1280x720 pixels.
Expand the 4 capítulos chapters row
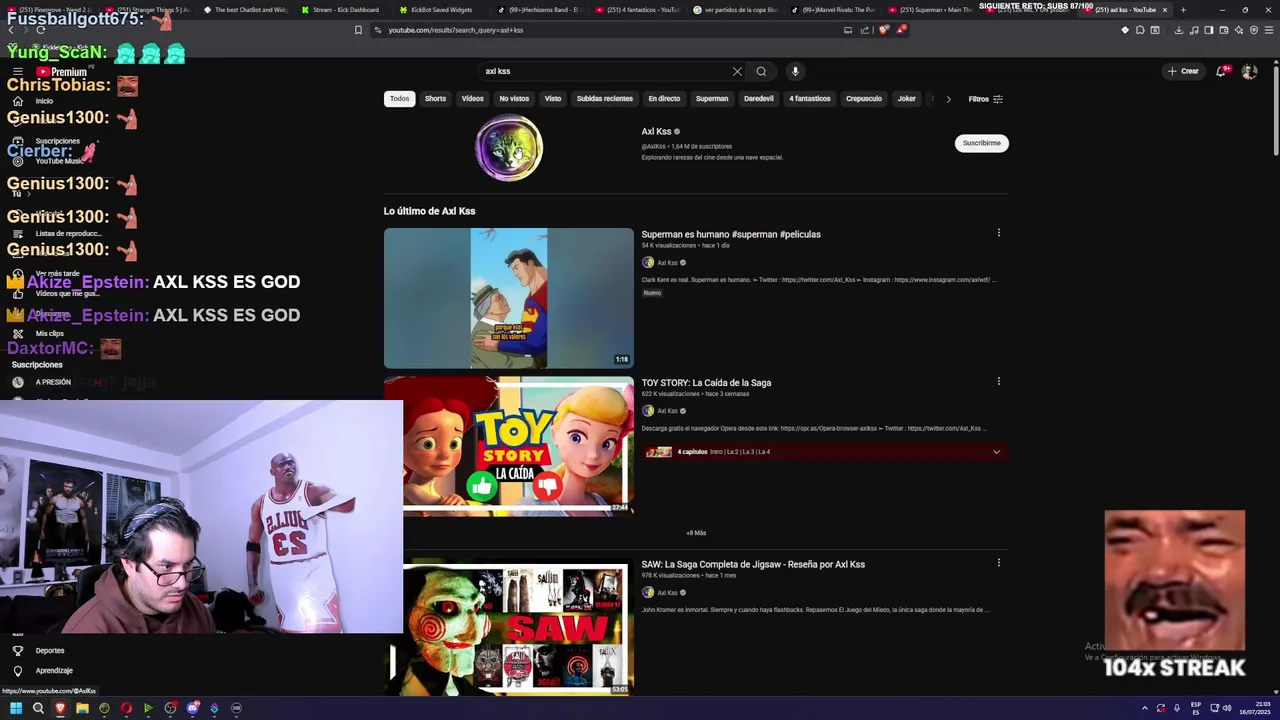[x=824, y=452]
